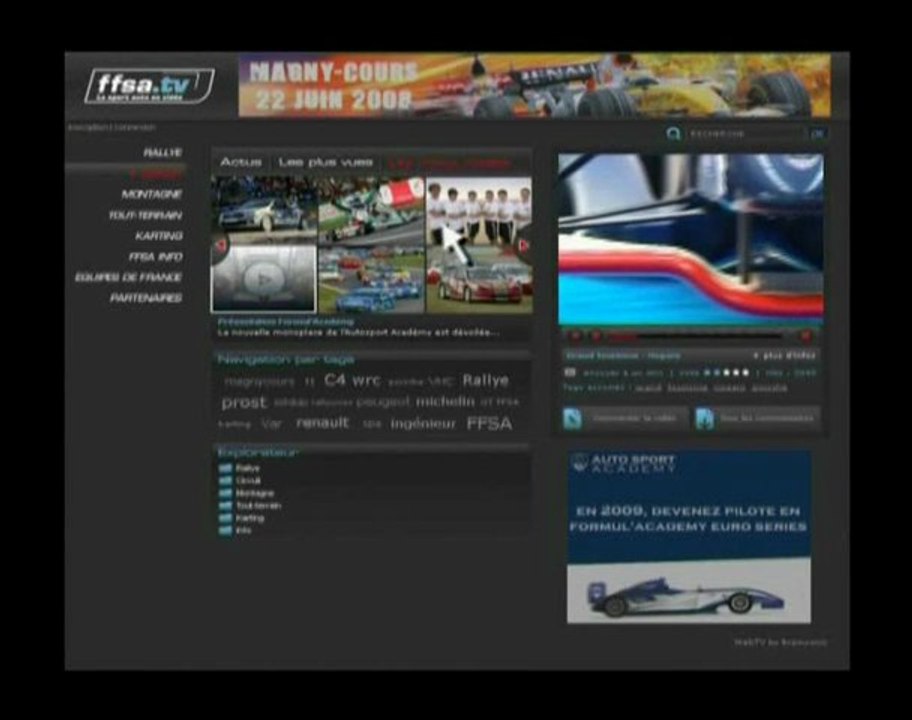Screen dimensions: 912x720
Task: Open the inscription / connexion link
Action: [x=112, y=127]
